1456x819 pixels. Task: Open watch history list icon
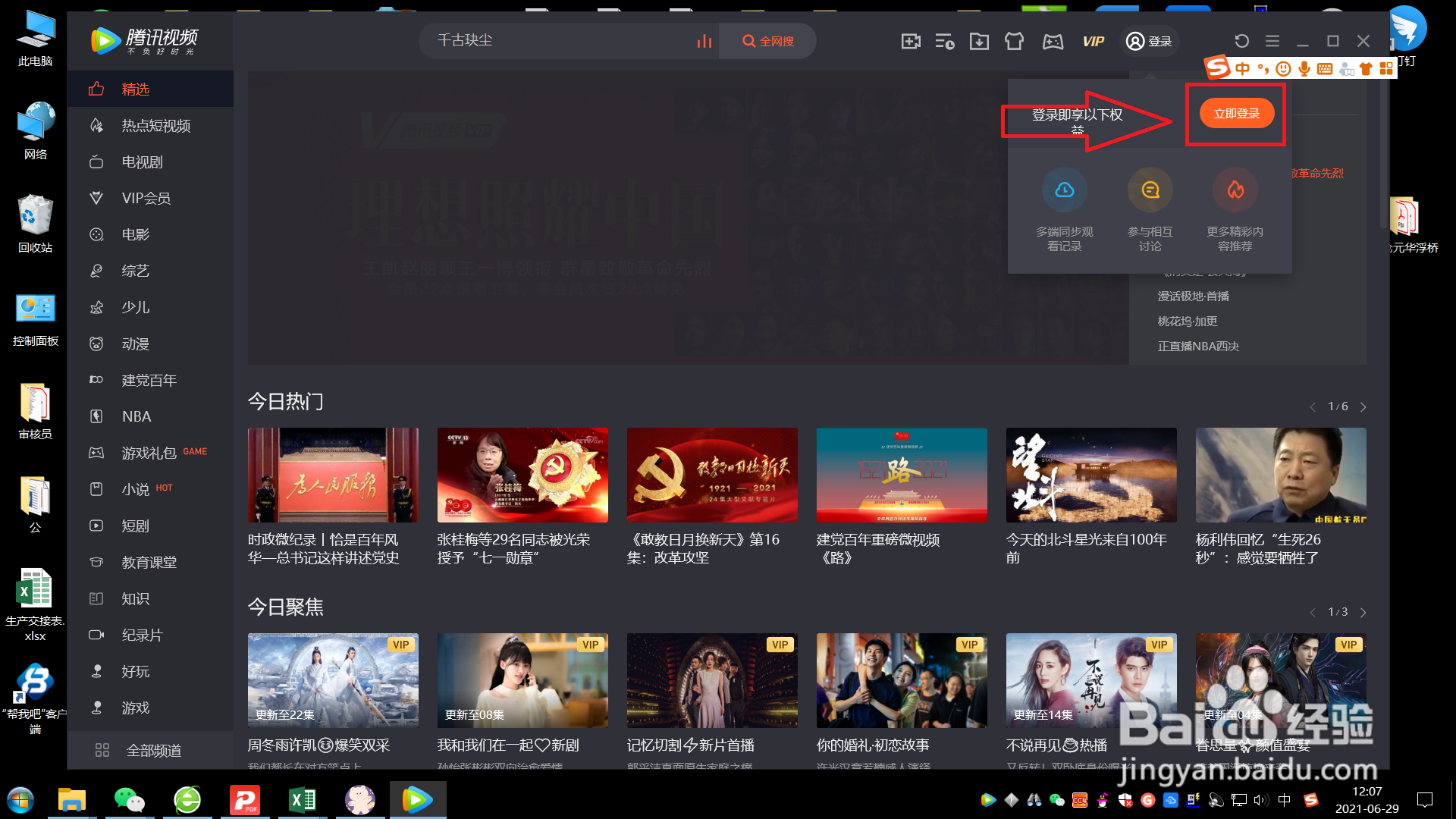[945, 42]
